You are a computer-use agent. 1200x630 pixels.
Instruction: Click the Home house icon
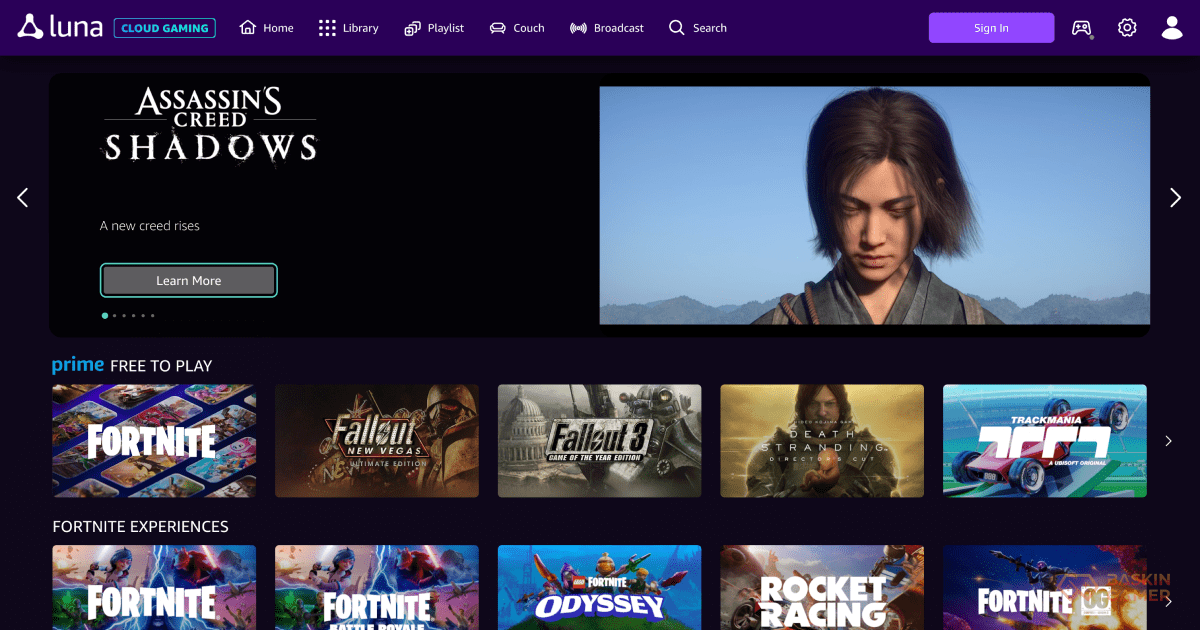(248, 27)
